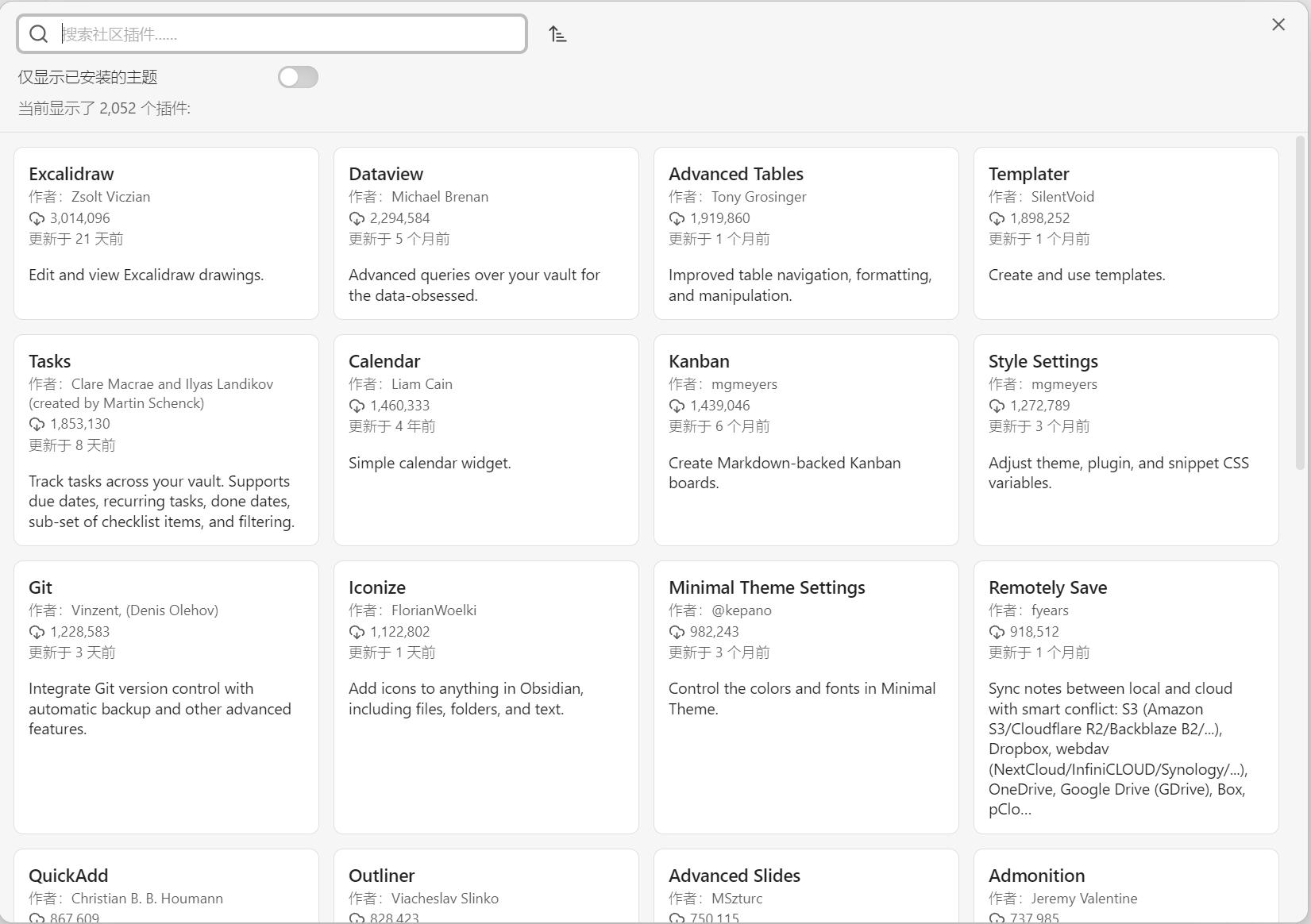Click Tasks download count icon
This screenshot has height=924, width=1311.
pyautogui.click(x=37, y=425)
